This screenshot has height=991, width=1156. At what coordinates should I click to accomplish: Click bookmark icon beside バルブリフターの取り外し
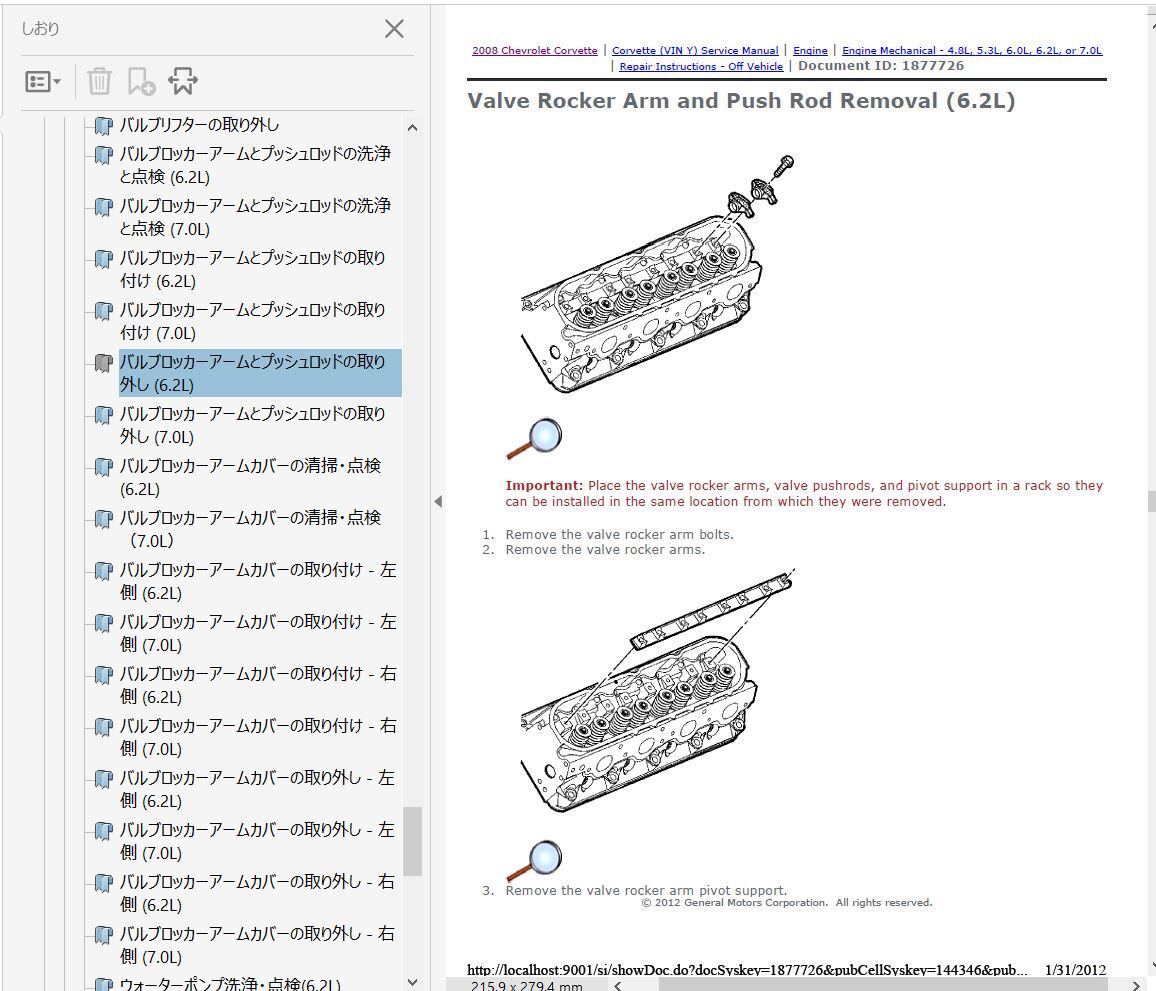pyautogui.click(x=104, y=125)
